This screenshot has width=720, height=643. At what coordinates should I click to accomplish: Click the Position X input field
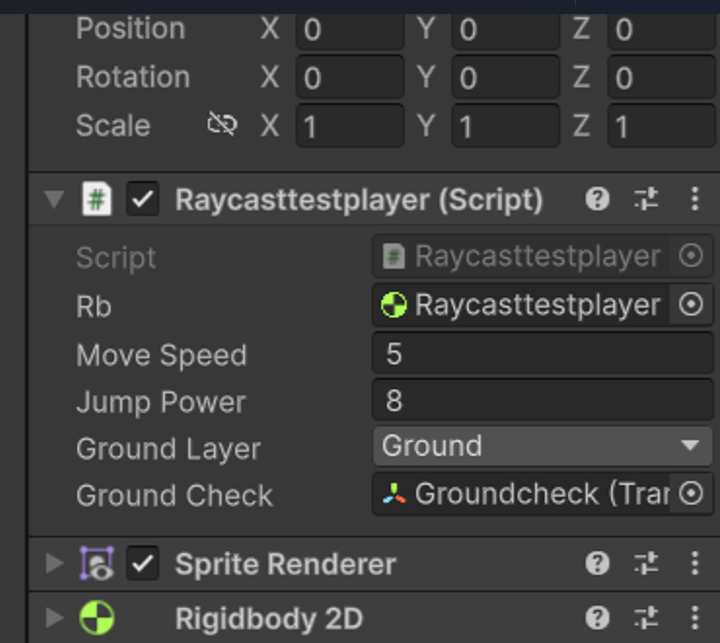(350, 29)
